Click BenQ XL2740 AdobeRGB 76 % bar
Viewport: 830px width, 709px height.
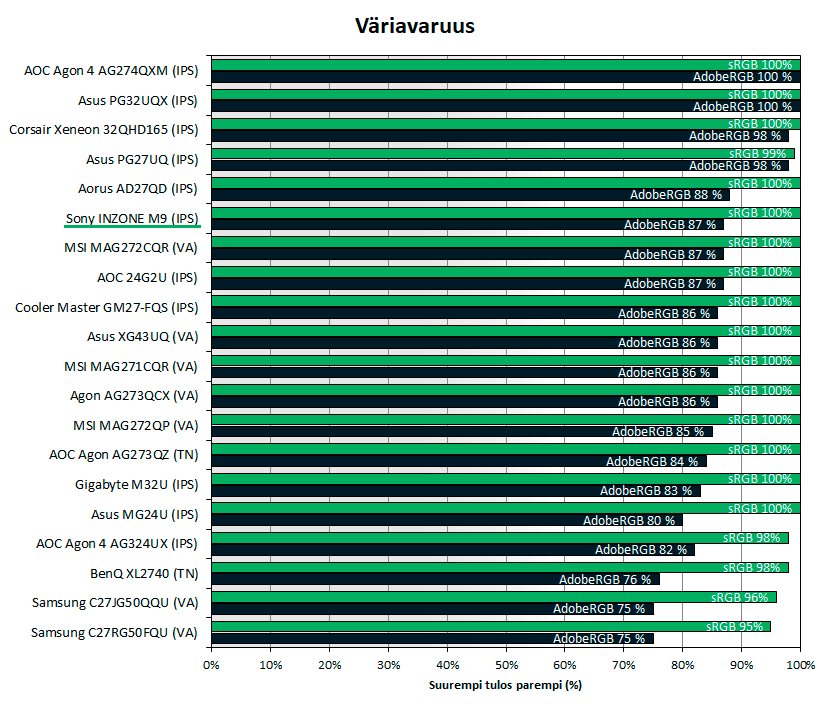(x=436, y=579)
